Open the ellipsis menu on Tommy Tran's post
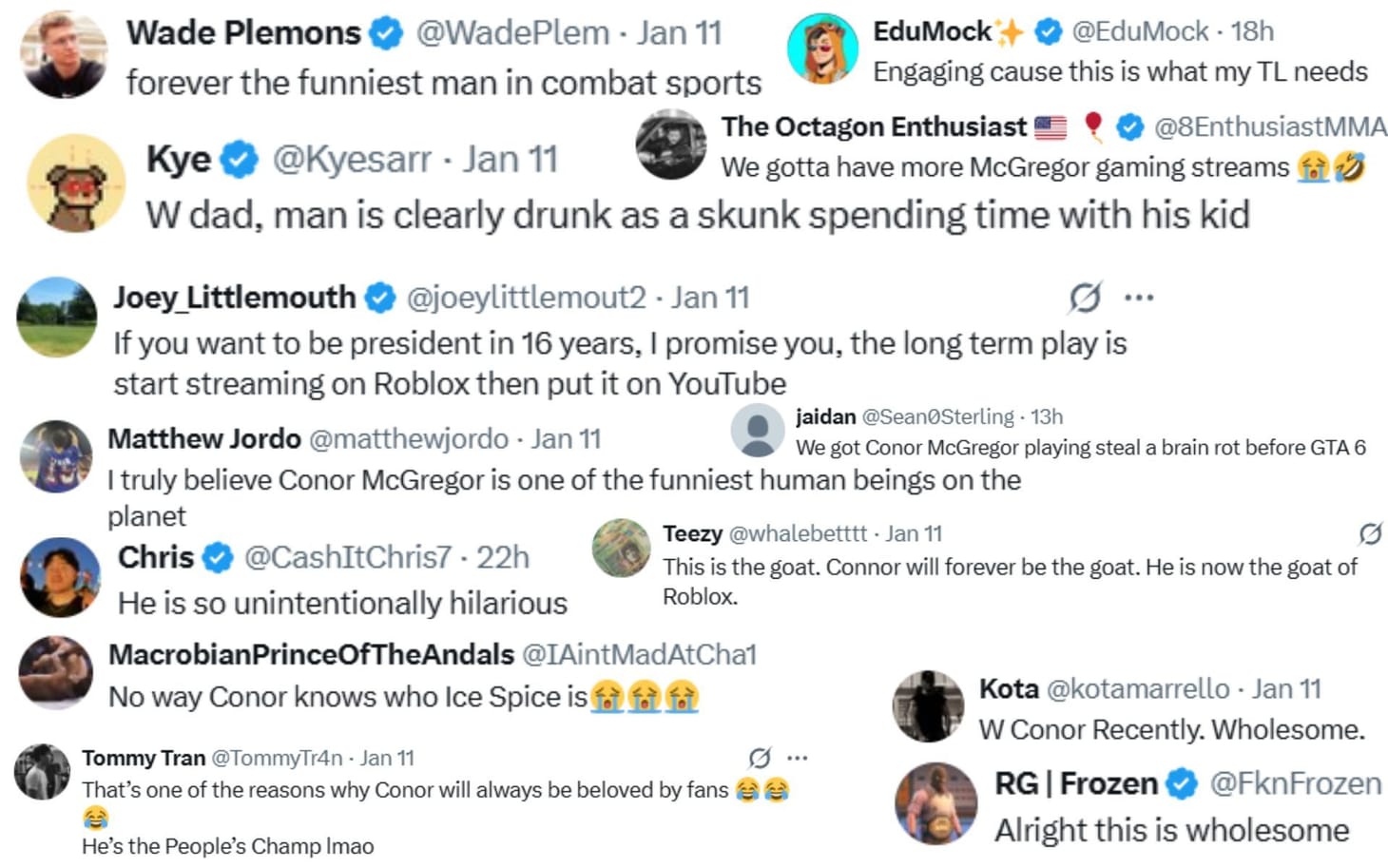Screen dimensions: 1388x868 (x=798, y=757)
